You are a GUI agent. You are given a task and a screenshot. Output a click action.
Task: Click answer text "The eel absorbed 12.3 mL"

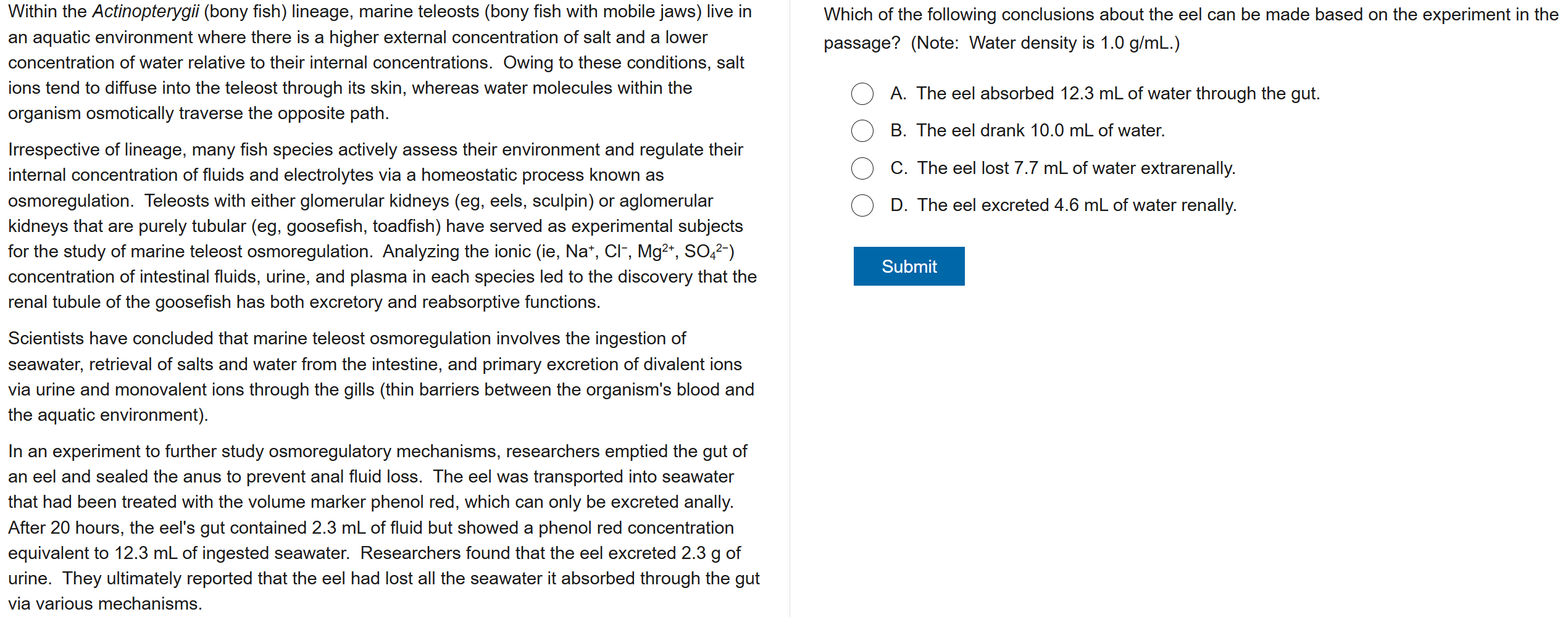pos(1117,94)
